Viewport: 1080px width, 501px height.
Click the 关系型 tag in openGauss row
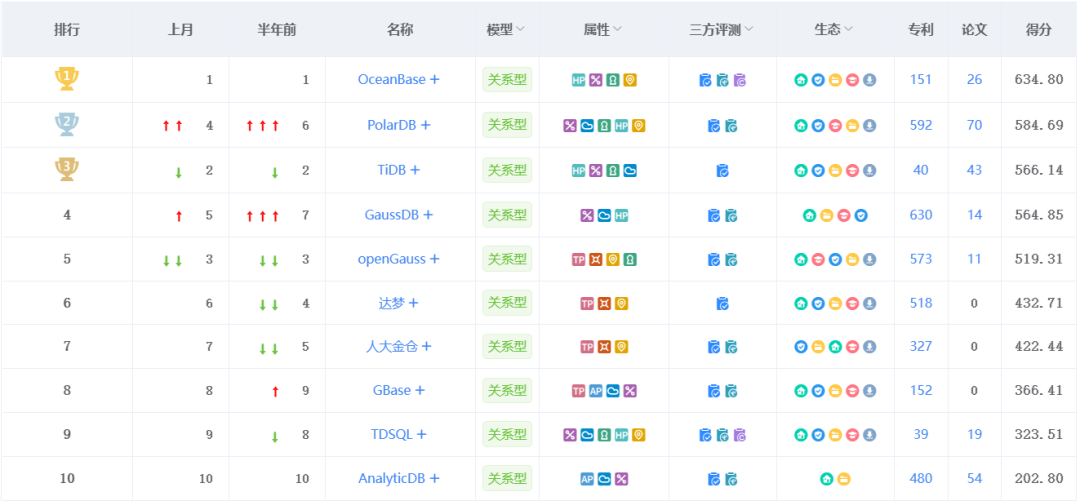click(507, 259)
